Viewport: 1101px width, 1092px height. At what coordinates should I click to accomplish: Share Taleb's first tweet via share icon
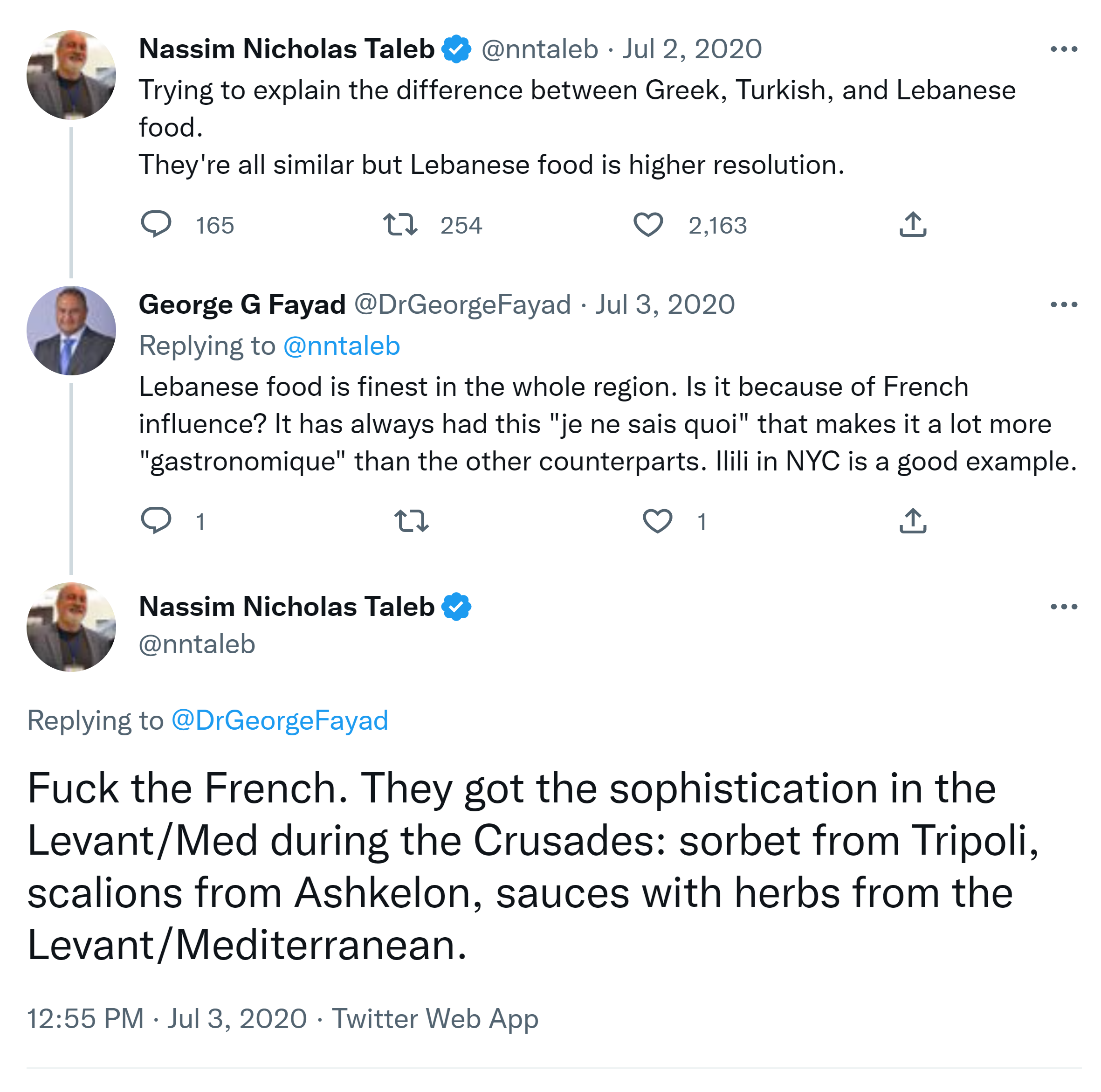point(913,224)
